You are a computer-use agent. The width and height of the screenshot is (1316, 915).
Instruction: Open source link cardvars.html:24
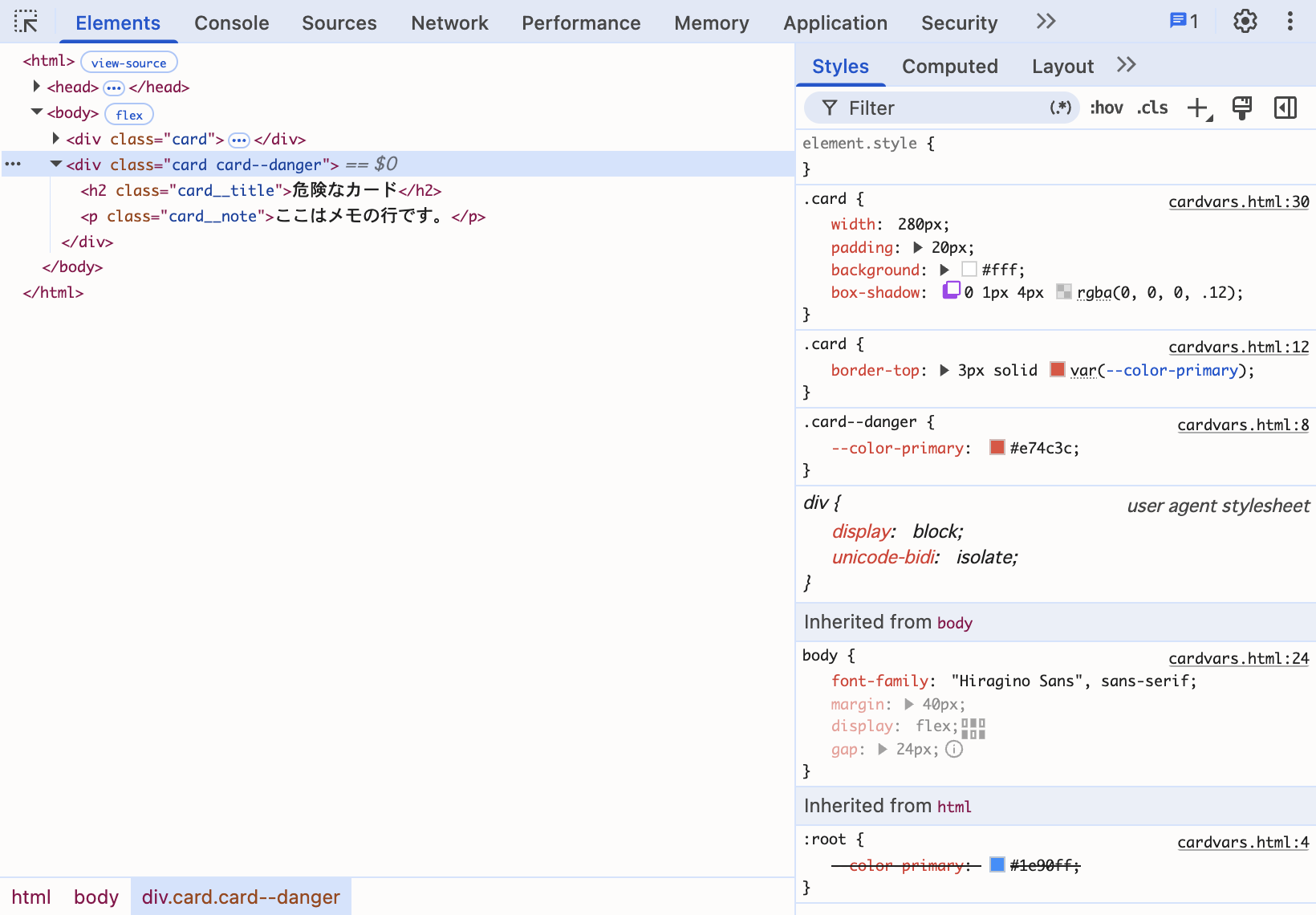pos(1238,658)
